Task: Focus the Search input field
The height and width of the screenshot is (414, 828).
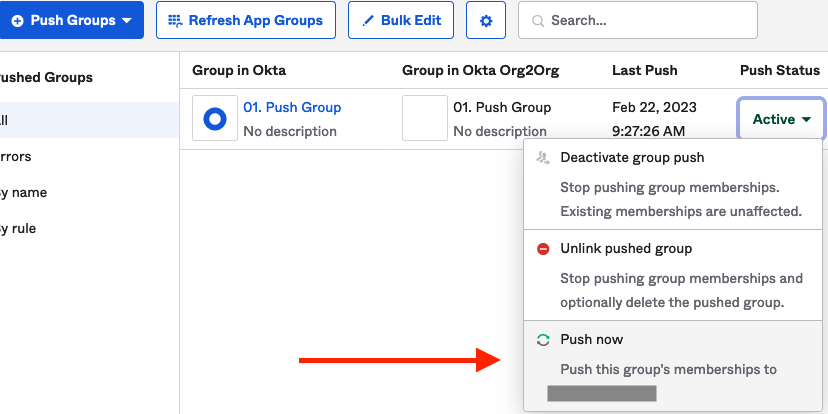Action: pyautogui.click(x=638, y=20)
